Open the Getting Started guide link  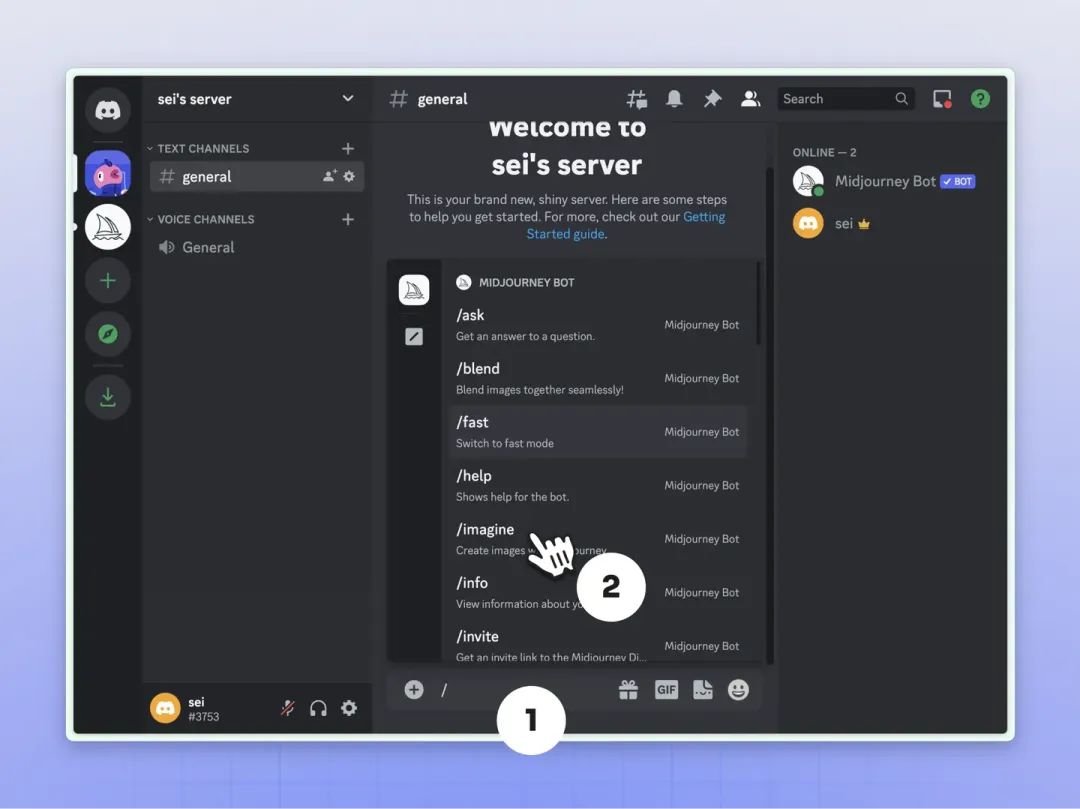coord(625,225)
